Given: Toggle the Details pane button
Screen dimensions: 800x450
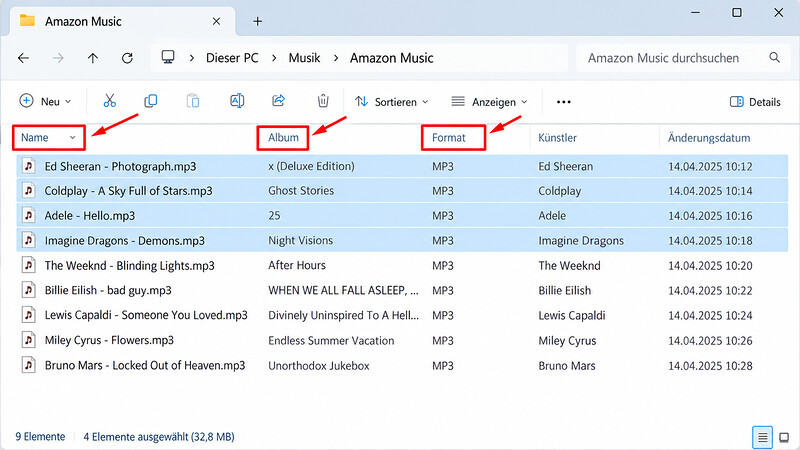Looking at the screenshot, I should point(755,102).
